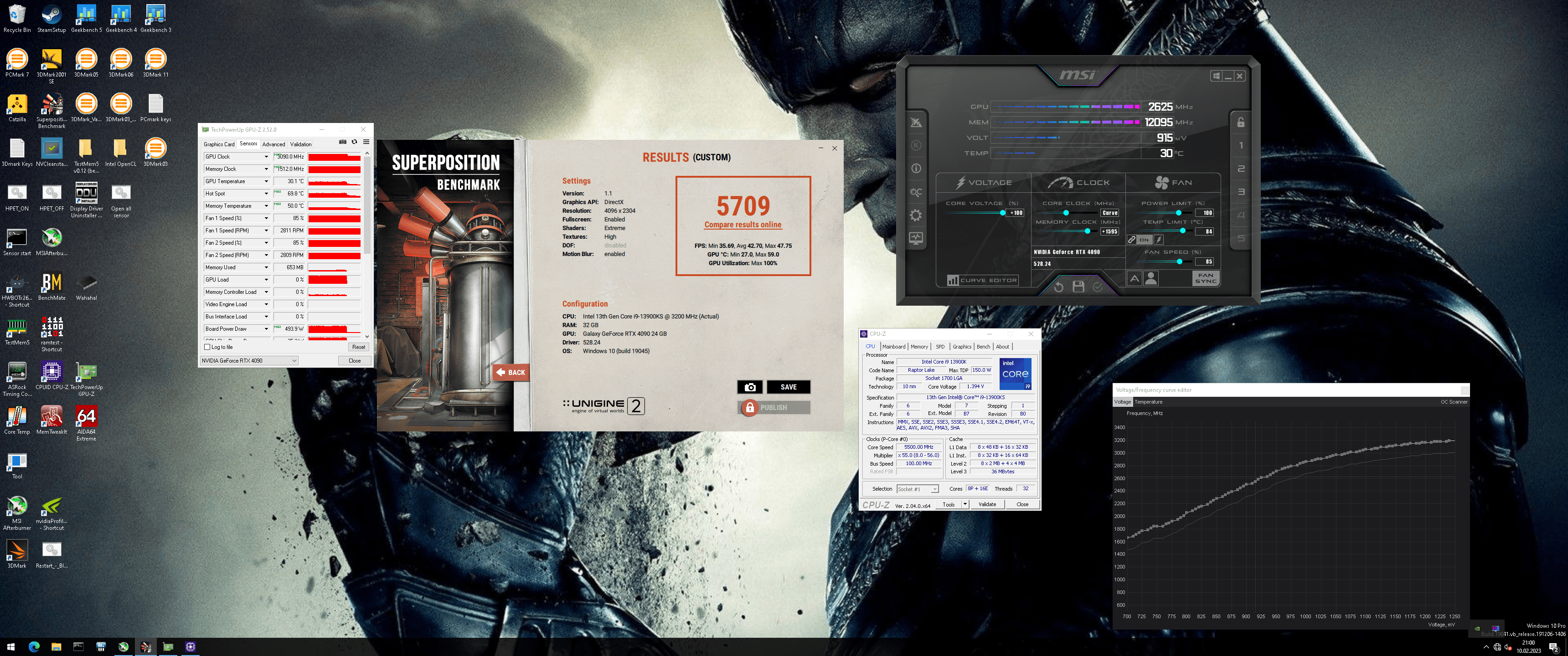This screenshot has height=656, width=1568.
Task: Toggle the power/temp limit link button
Action: [x=1132, y=240]
